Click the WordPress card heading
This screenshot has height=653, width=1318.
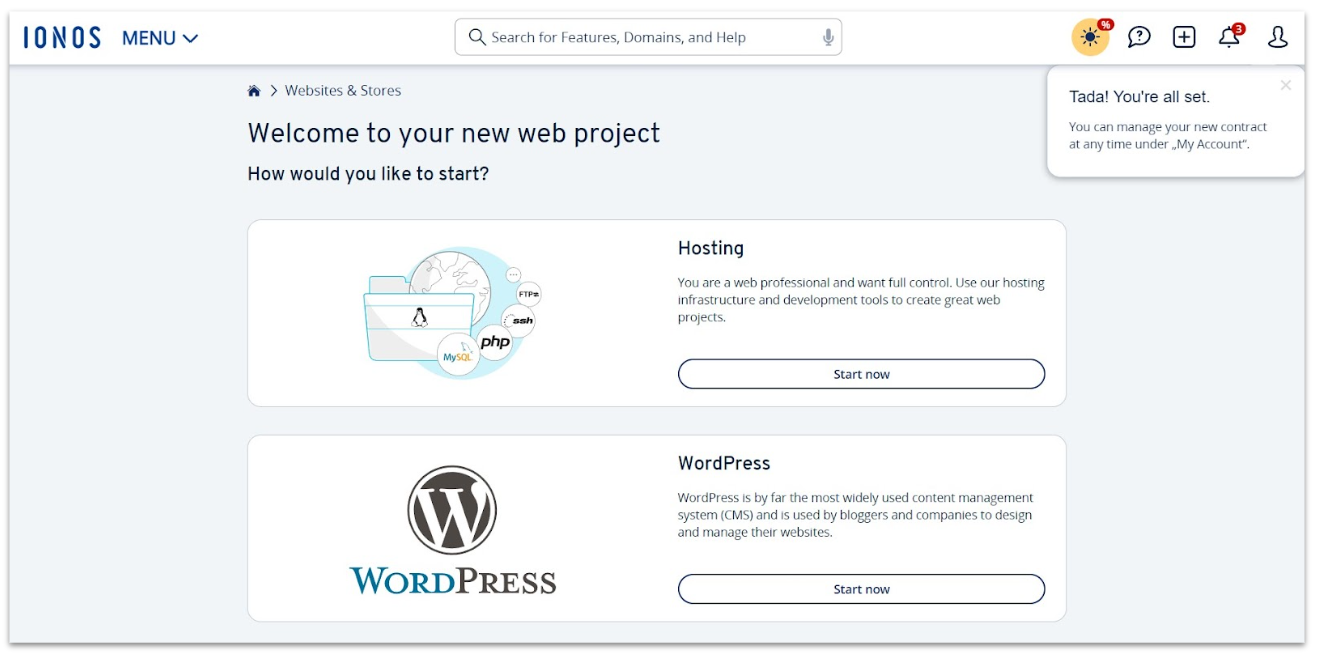click(724, 463)
